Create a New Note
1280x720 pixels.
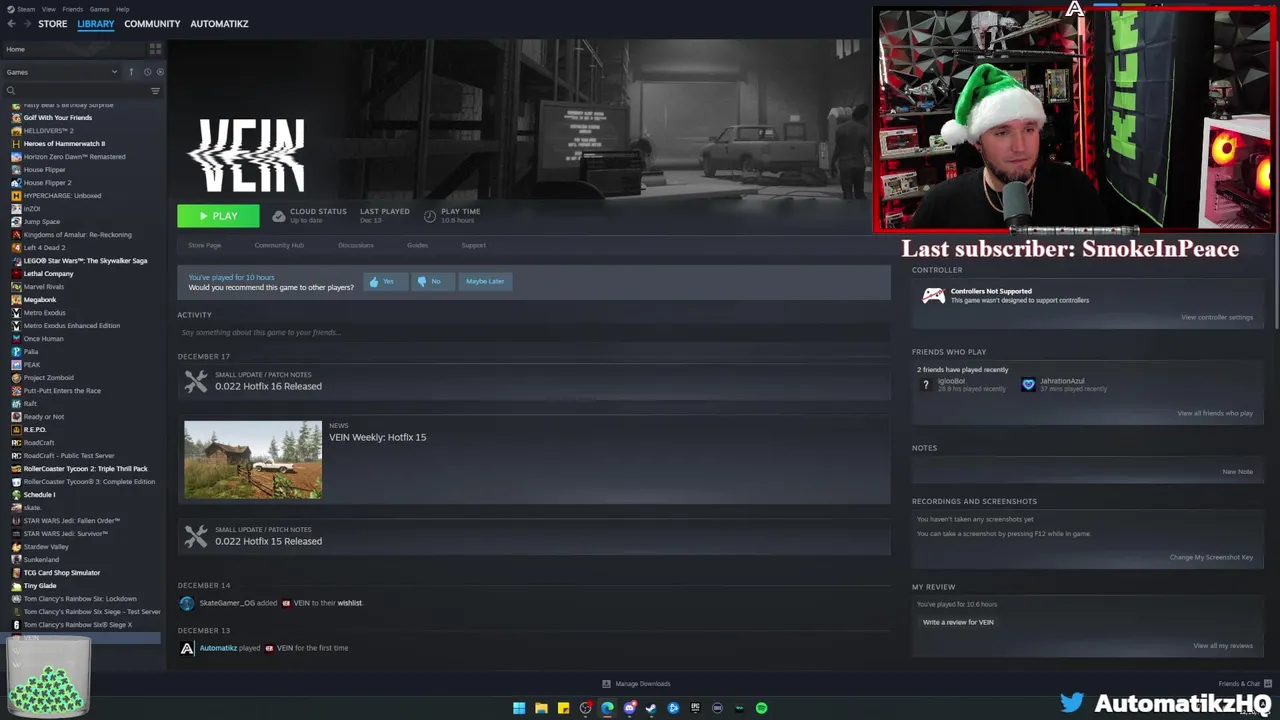tap(1237, 472)
